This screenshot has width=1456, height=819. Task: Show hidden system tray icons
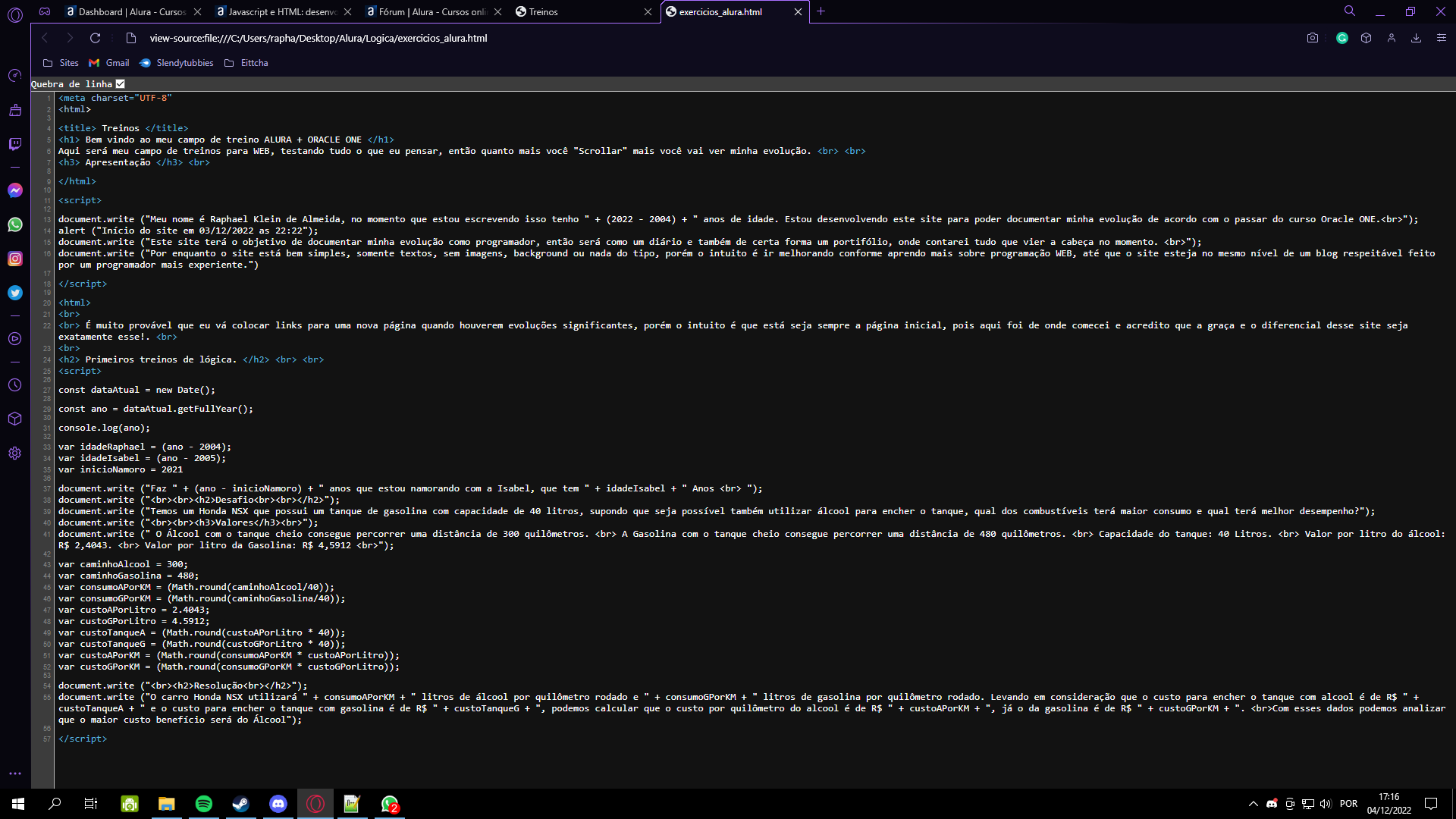coord(1253,804)
